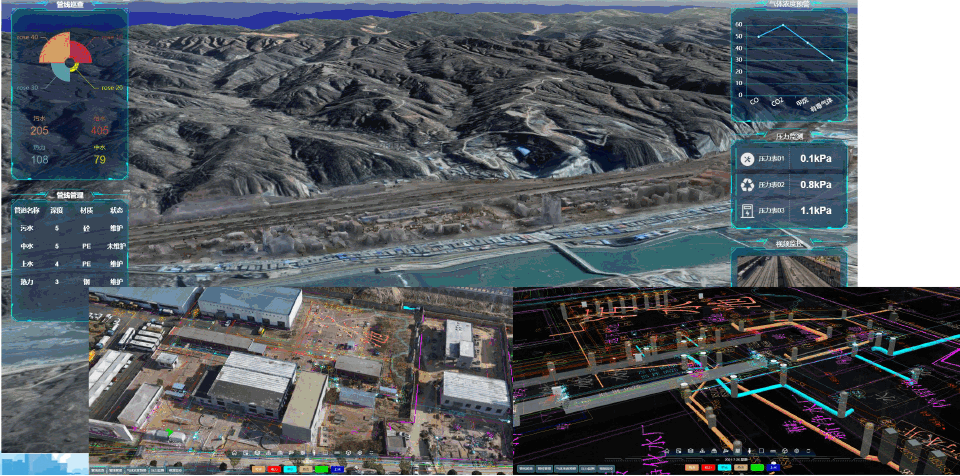
Task: Click orange swatch in 3D pipeline toolbar
Action: 691,467
